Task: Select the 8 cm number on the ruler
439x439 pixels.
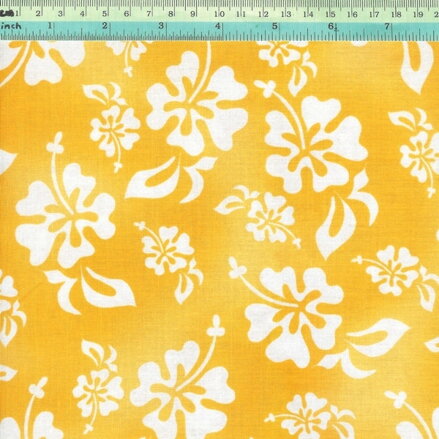Action: (171, 14)
